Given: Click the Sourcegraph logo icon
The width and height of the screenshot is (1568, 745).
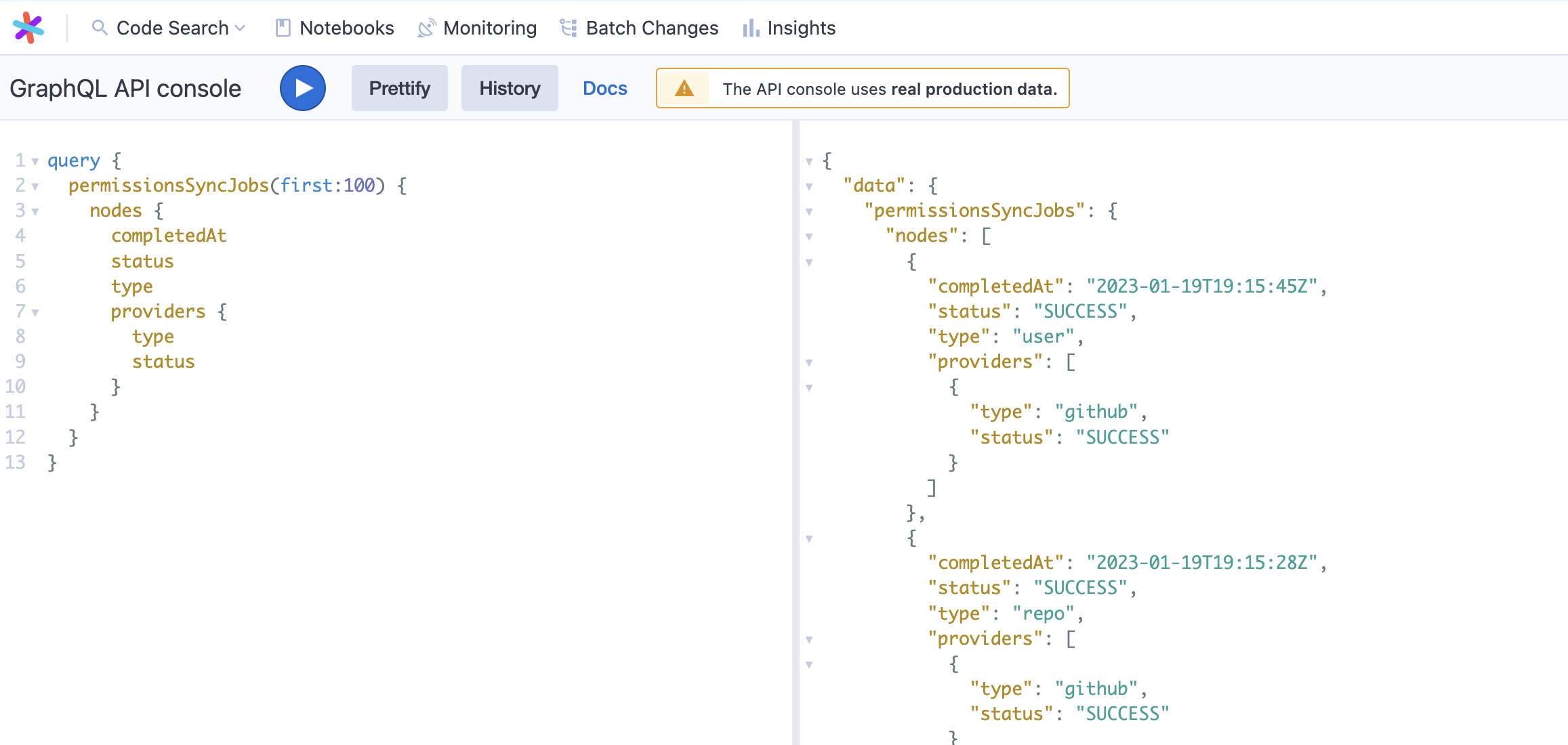Looking at the screenshot, I should click(28, 28).
